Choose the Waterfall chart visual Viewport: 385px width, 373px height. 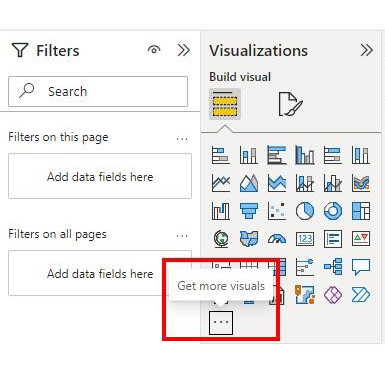220,211
